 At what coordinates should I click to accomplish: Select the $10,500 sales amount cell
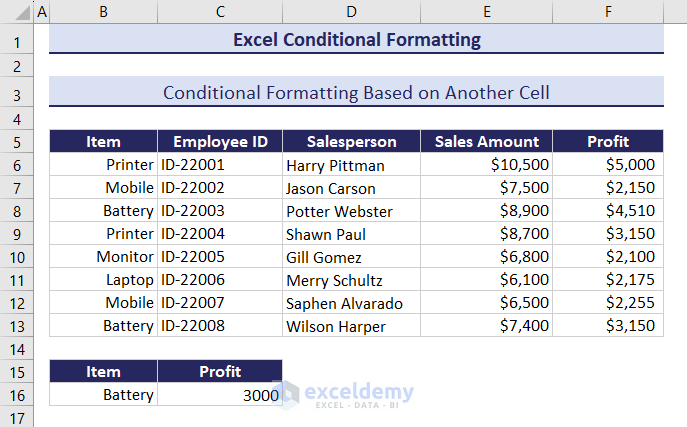pos(486,165)
